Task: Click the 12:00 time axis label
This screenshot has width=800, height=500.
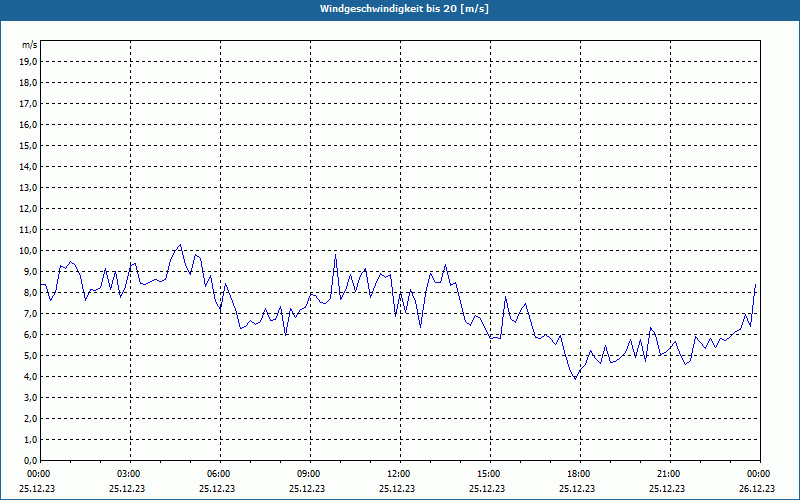Action: [400, 474]
